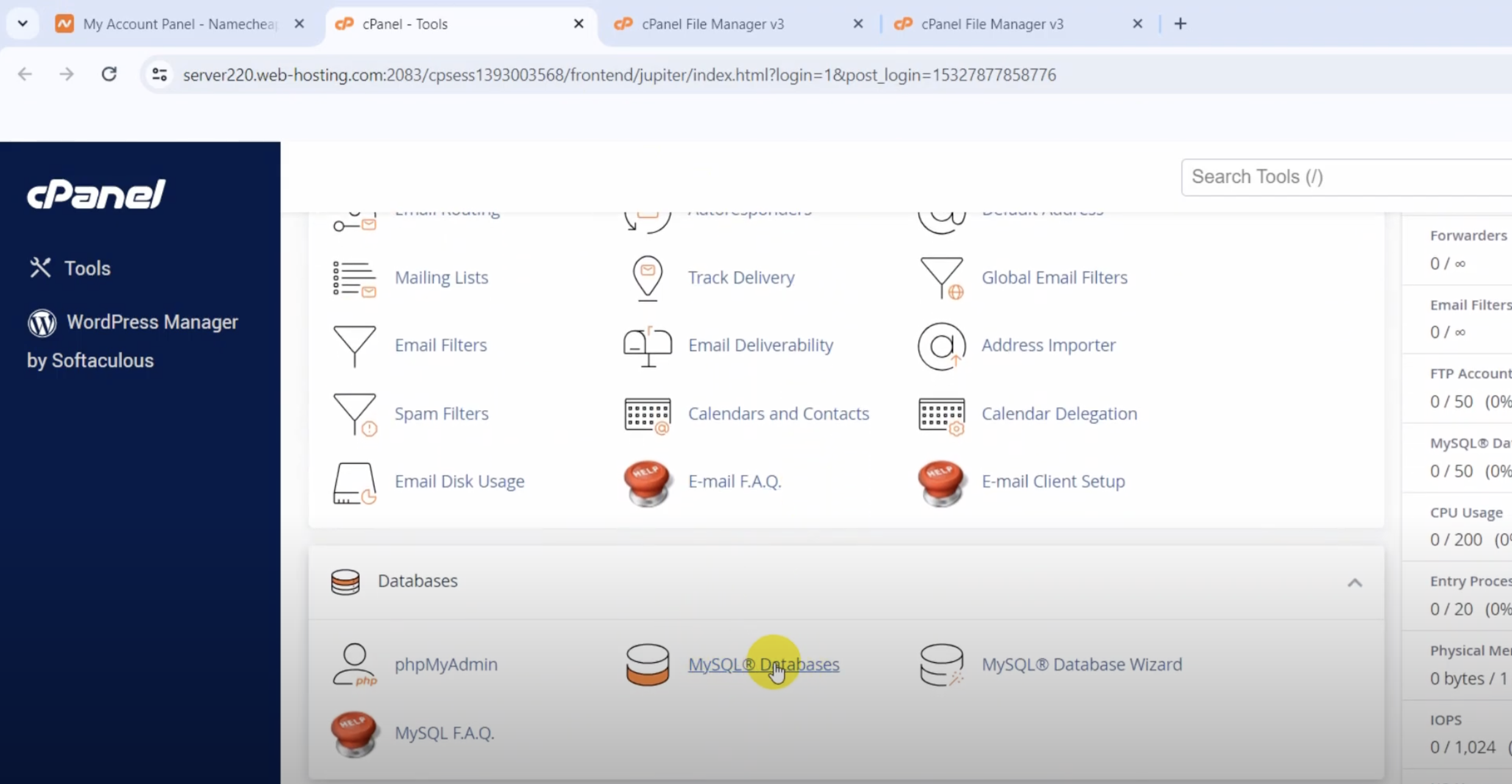Open the Calendars and Contacts link
Image resolution: width=1512 pixels, height=784 pixels.
click(779, 414)
